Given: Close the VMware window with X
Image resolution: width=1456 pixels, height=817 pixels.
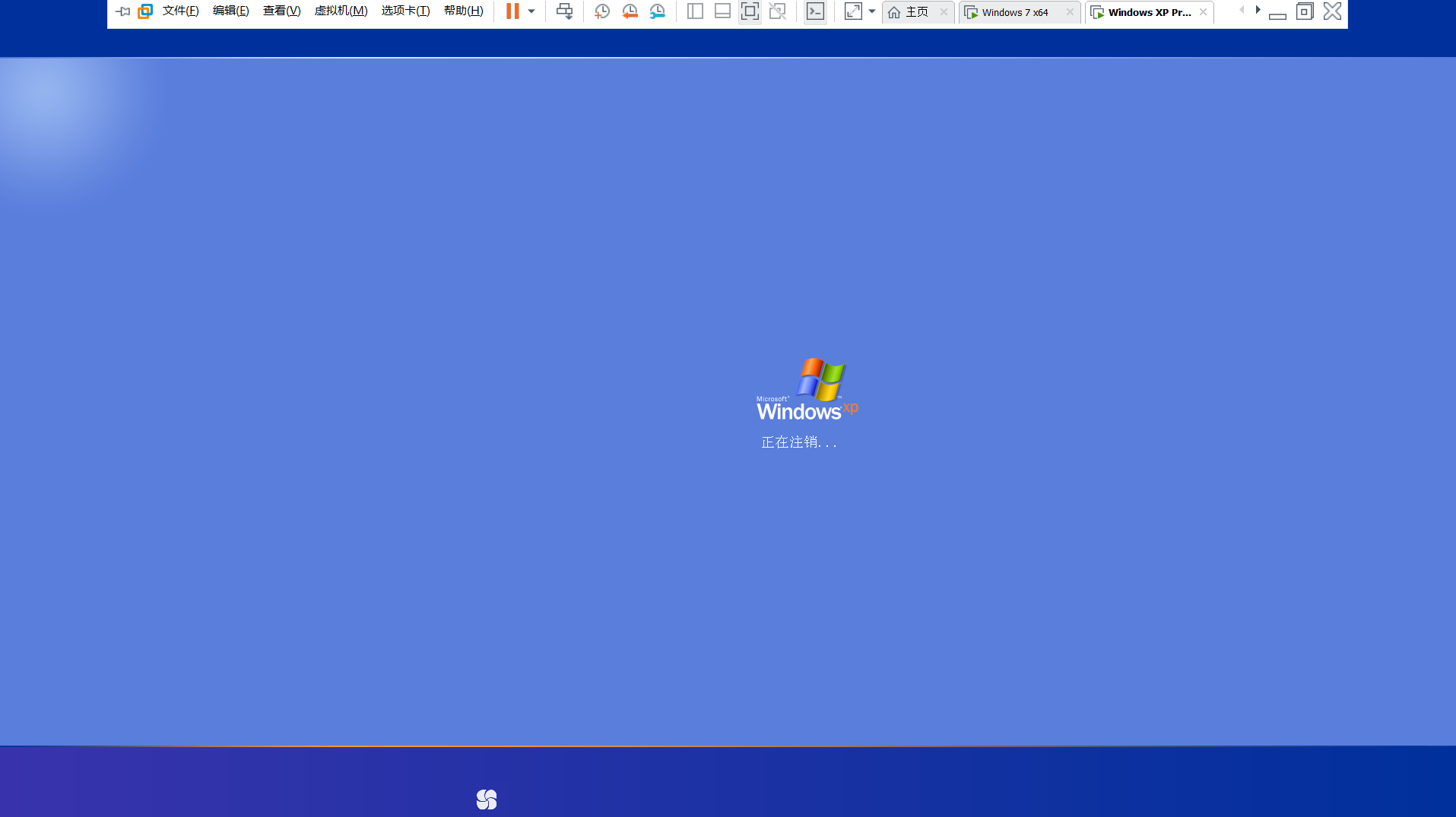Looking at the screenshot, I should 1332,11.
